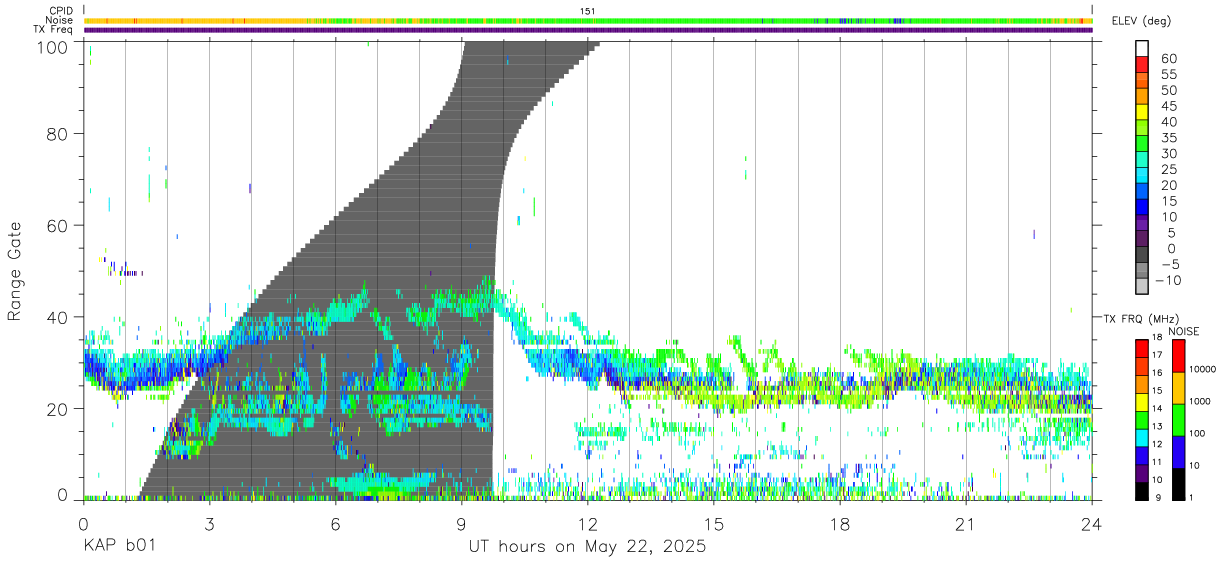Click the black band of the NOISE colorbar
The width and height of the screenshot is (1228, 567).
point(1177,483)
